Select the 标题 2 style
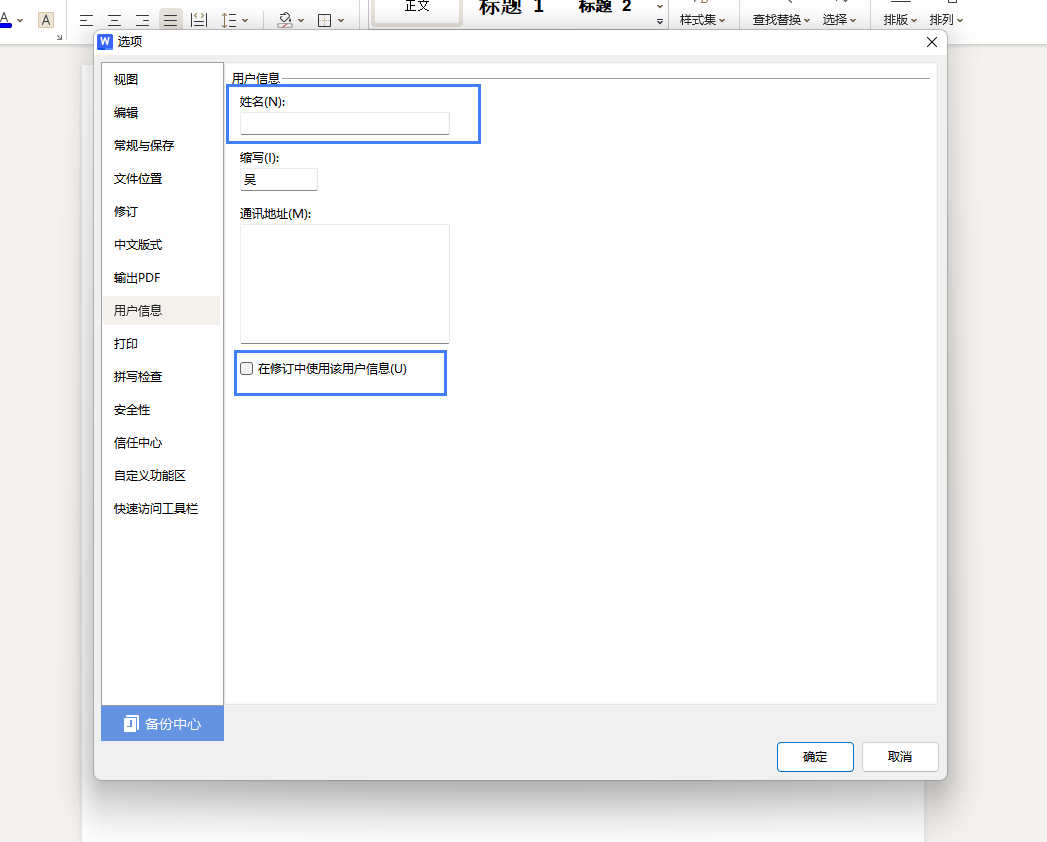The width and height of the screenshot is (1047, 842). point(604,8)
